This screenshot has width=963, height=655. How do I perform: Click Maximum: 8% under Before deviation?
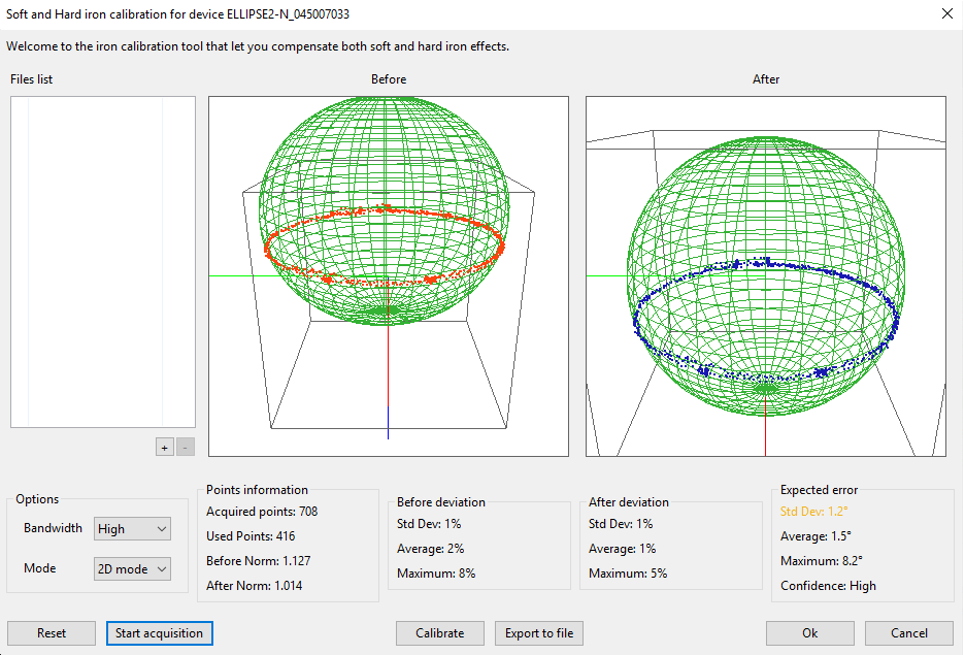click(435, 574)
